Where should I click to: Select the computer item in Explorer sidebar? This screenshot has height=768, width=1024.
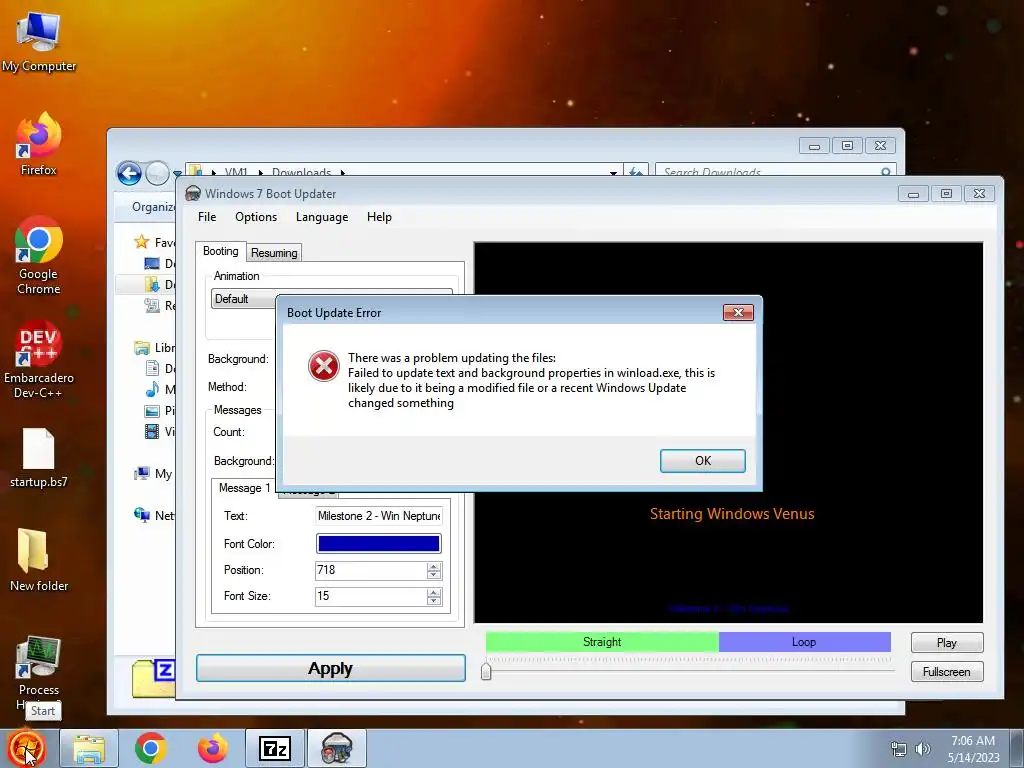pos(153,473)
